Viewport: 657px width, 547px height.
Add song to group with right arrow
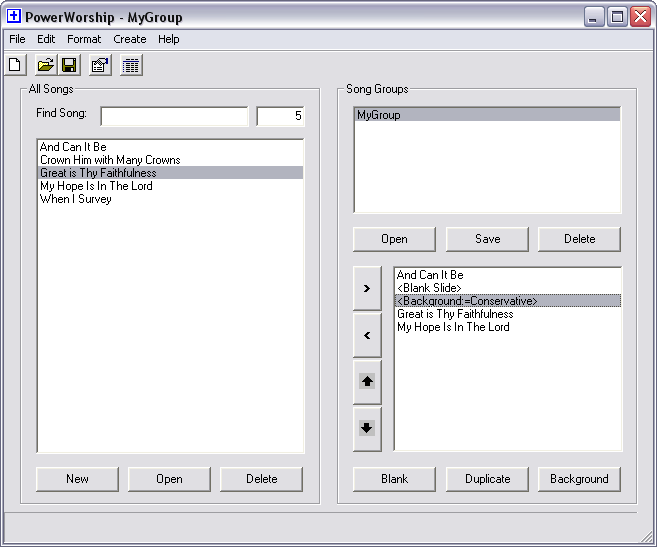(367, 288)
